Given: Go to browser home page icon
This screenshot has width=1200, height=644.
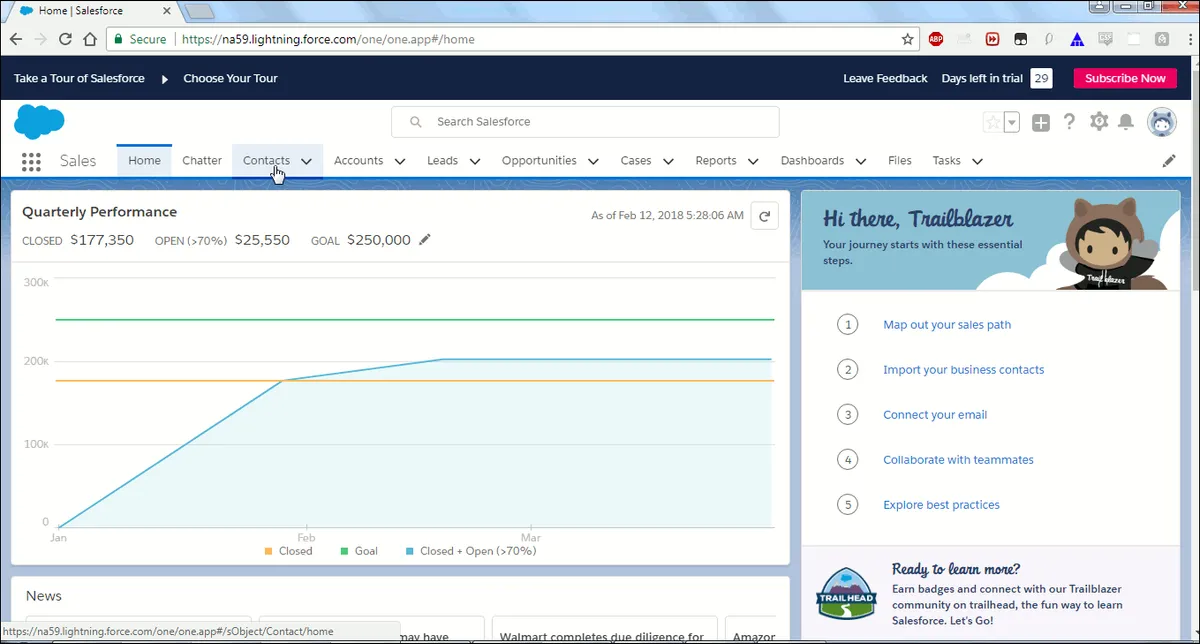Looking at the screenshot, I should (x=90, y=39).
